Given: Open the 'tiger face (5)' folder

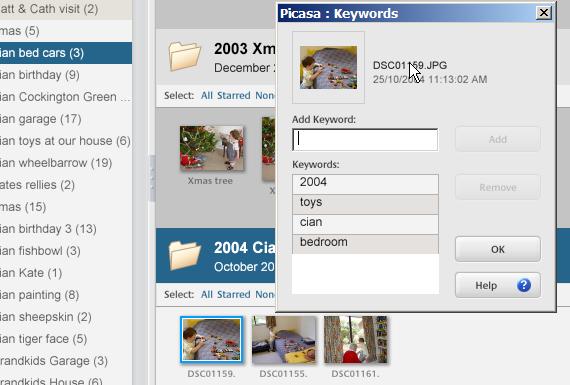Looking at the screenshot, I should tap(66, 339).
